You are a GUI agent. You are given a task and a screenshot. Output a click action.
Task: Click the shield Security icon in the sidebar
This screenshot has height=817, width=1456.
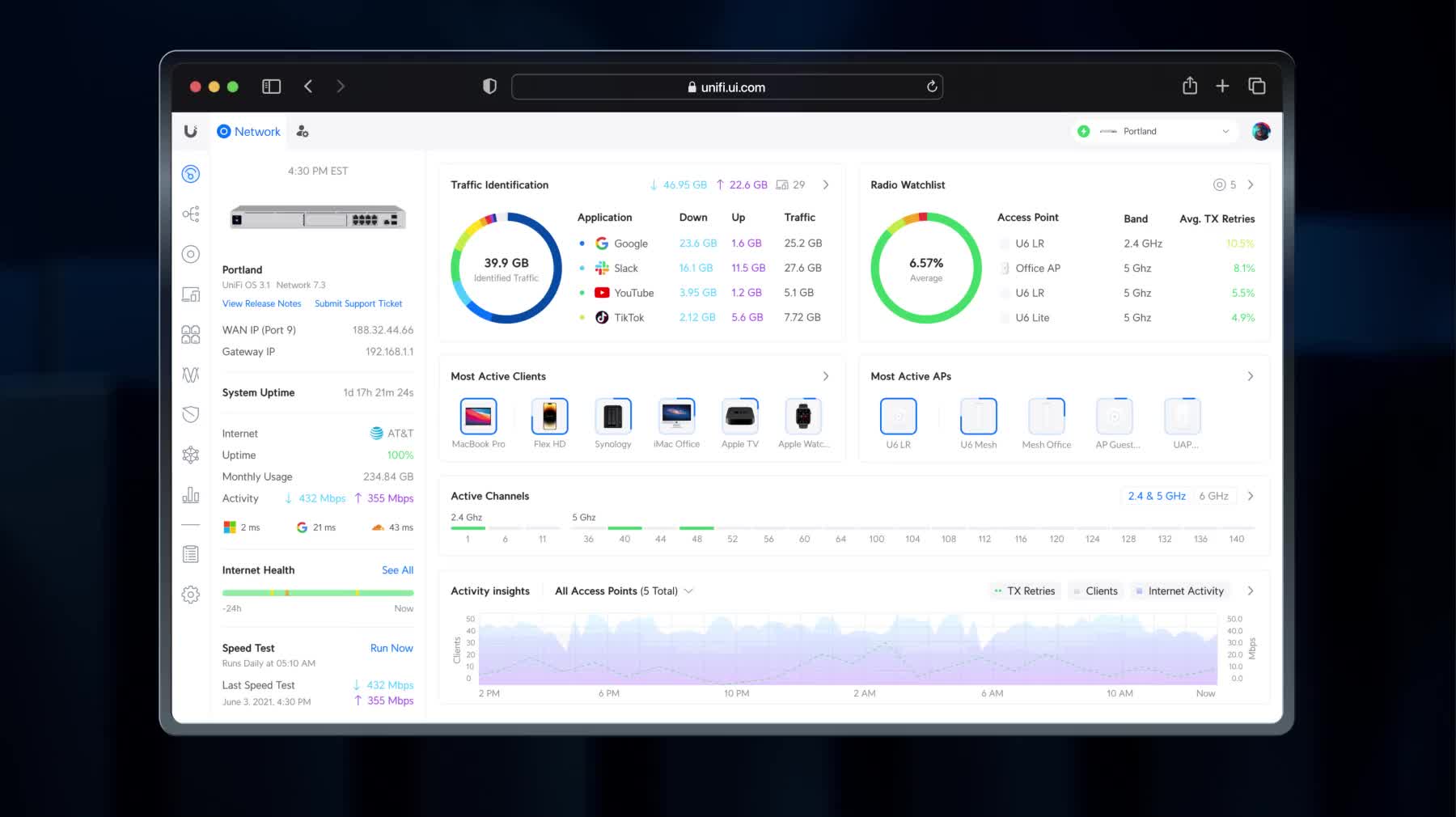(x=191, y=414)
